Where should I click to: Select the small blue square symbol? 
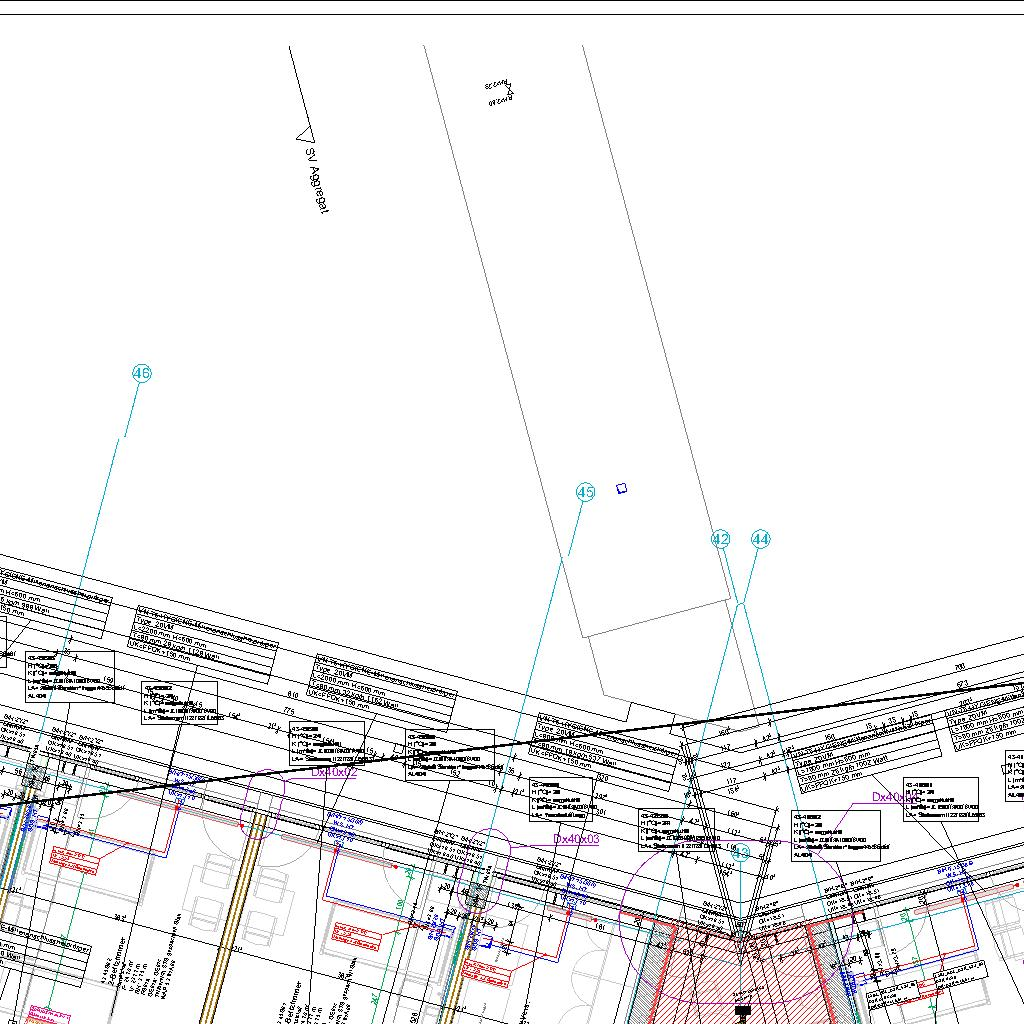[x=621, y=488]
